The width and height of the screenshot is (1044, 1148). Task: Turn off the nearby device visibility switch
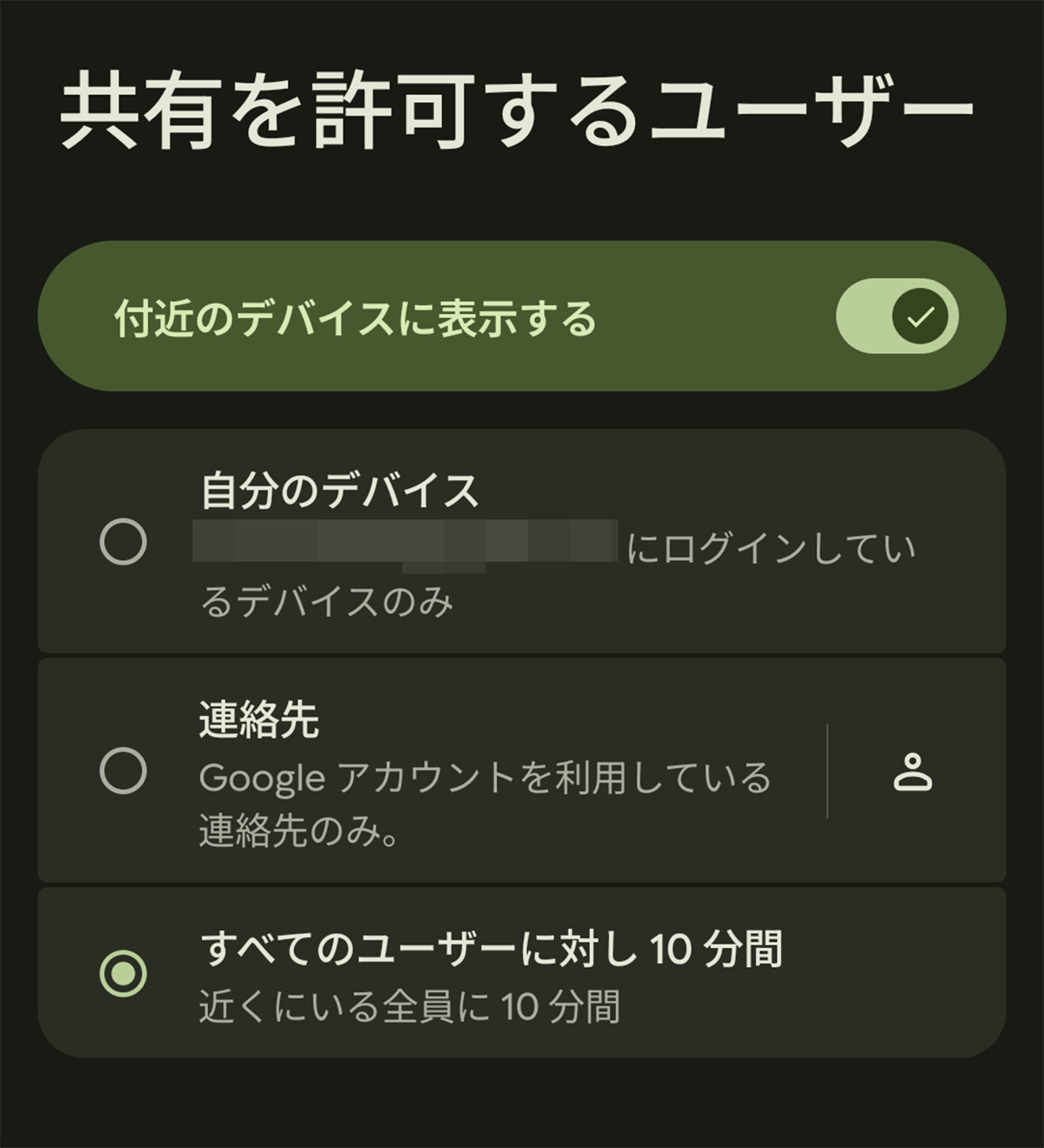click(896, 317)
